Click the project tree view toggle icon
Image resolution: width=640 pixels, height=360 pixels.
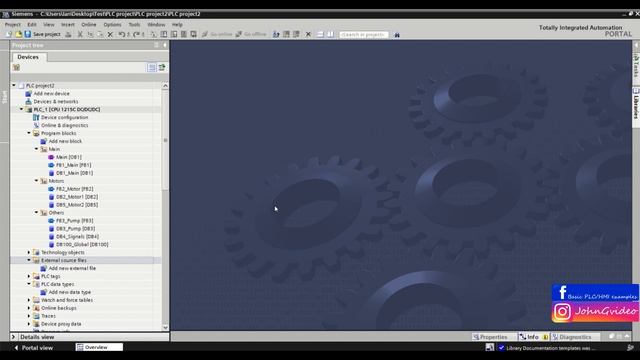152,67
